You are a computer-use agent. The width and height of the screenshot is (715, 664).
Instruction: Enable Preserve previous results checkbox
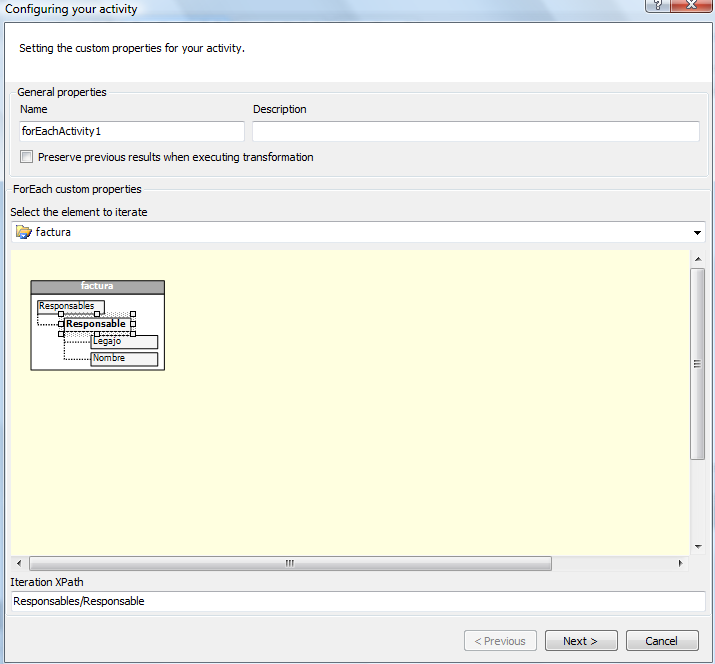(x=26, y=157)
